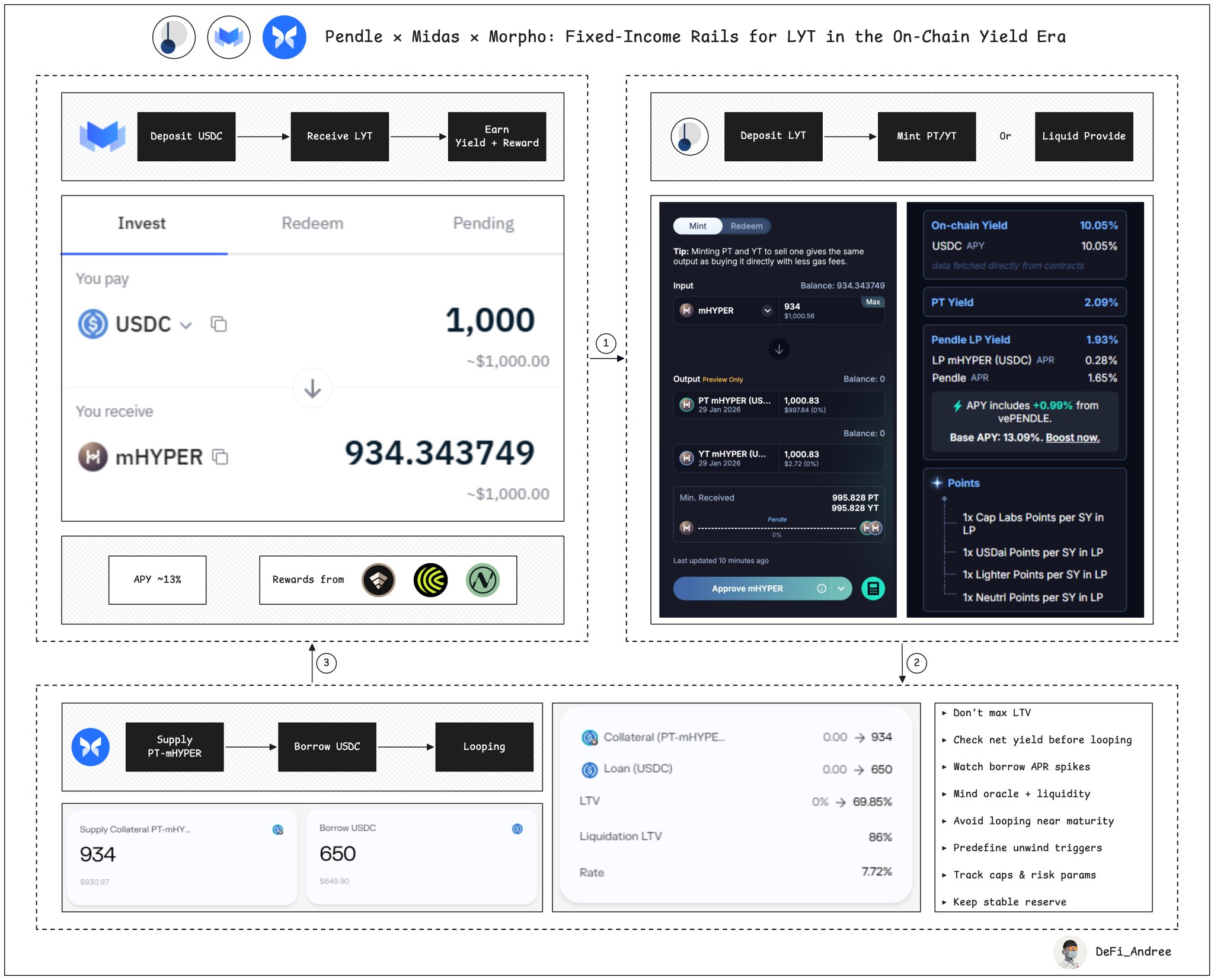
Task: Click the swap direction arrow in Midas form
Action: tap(312, 388)
